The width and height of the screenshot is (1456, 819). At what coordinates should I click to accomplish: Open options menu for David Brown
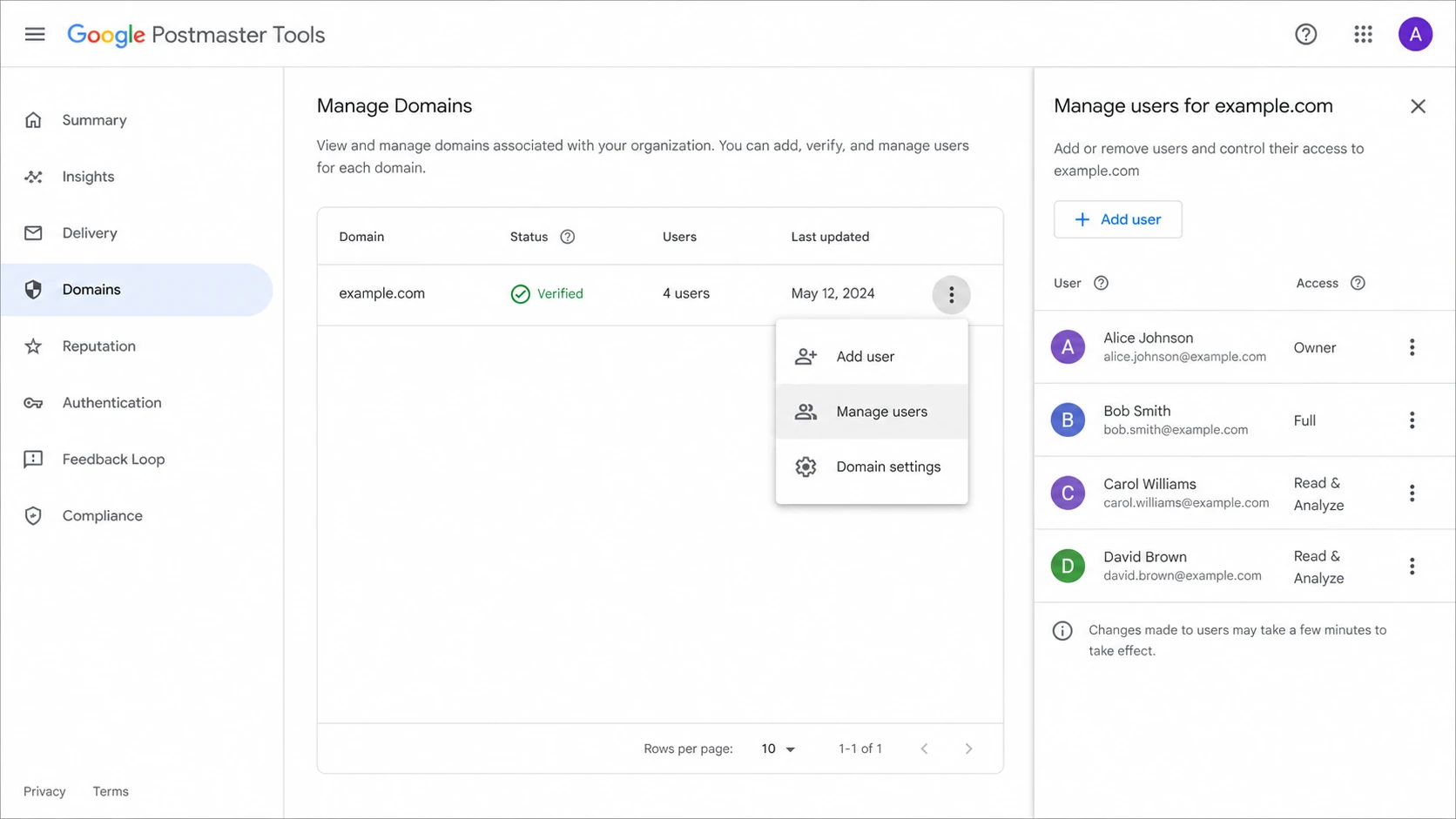click(1412, 567)
